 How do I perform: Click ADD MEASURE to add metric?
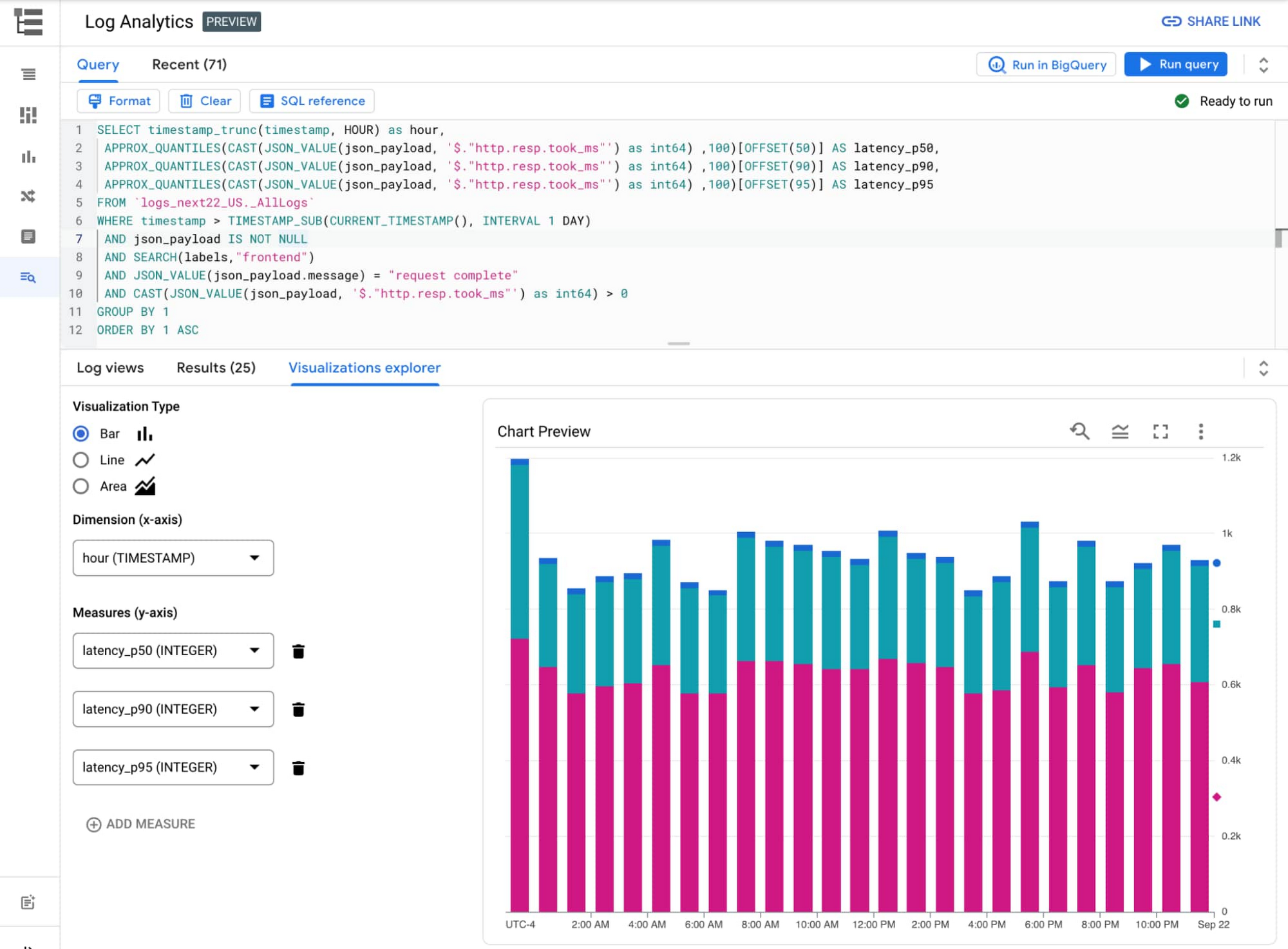coord(140,824)
